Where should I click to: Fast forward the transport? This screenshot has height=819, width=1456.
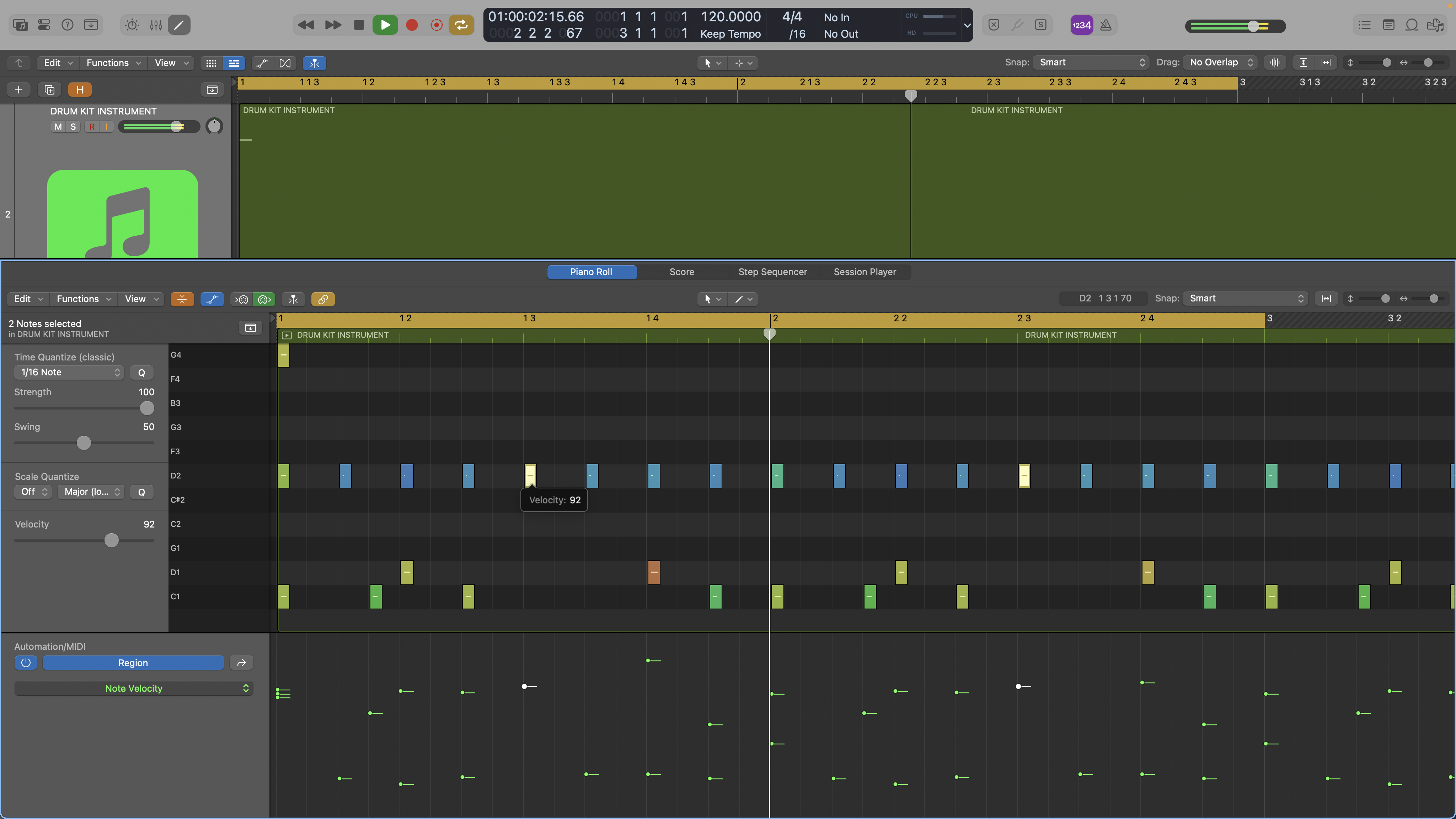(x=333, y=25)
